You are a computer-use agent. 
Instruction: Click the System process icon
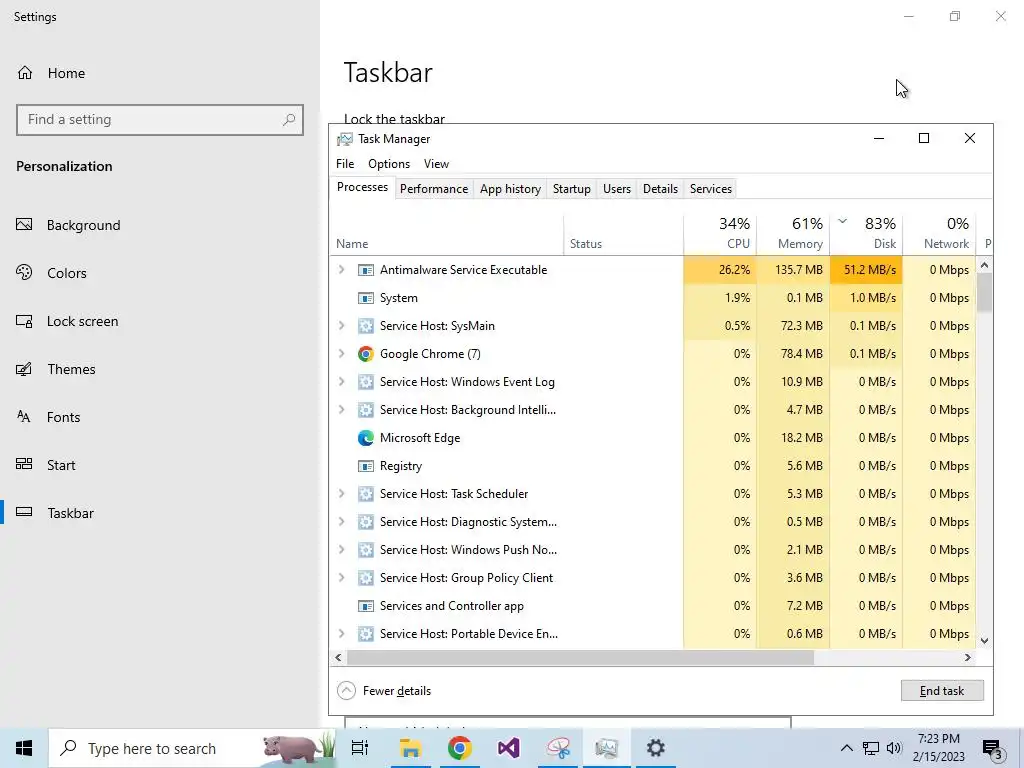point(366,298)
